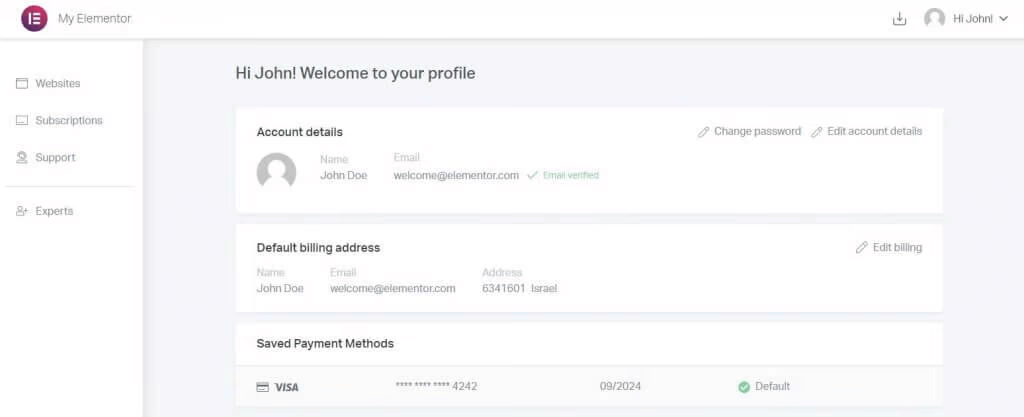
Task: Open the Edit billing link
Action: pos(897,247)
